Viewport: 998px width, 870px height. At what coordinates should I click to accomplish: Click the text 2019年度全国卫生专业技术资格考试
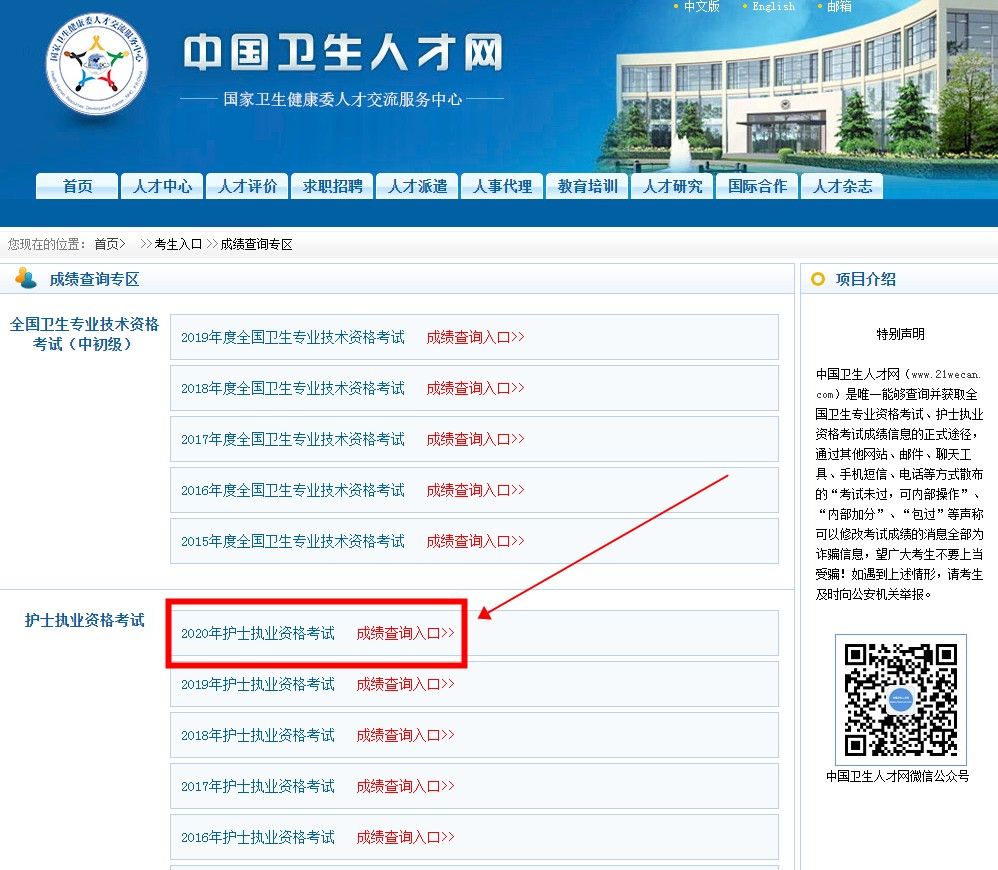(x=293, y=337)
